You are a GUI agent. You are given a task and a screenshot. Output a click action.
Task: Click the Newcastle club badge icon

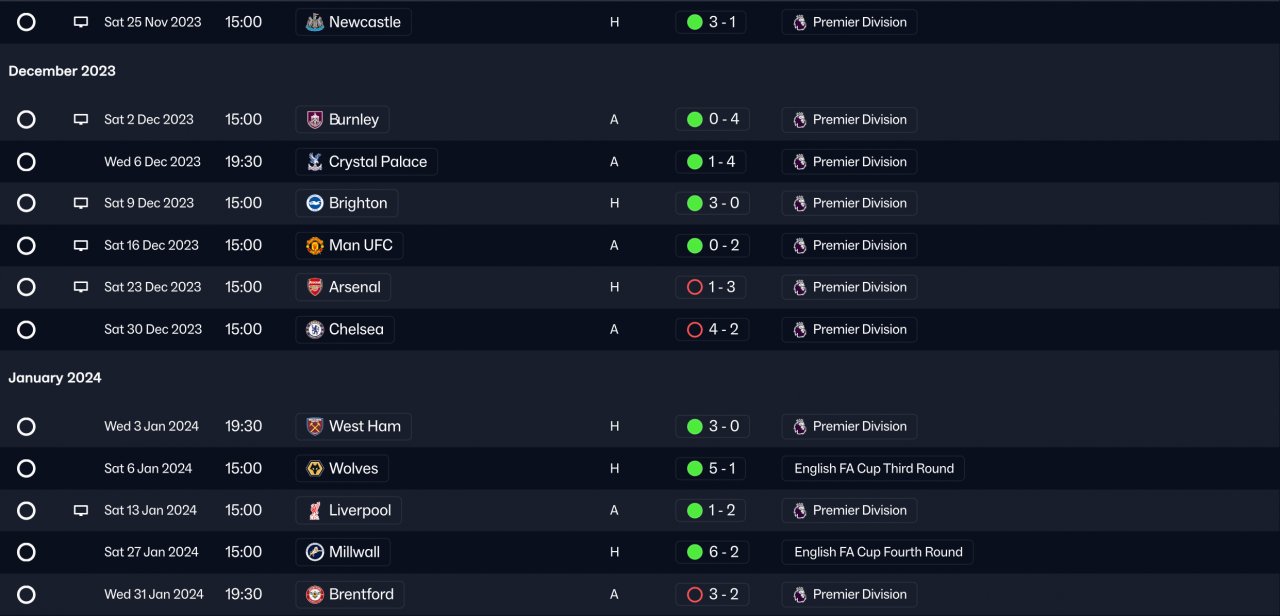pyautogui.click(x=314, y=22)
